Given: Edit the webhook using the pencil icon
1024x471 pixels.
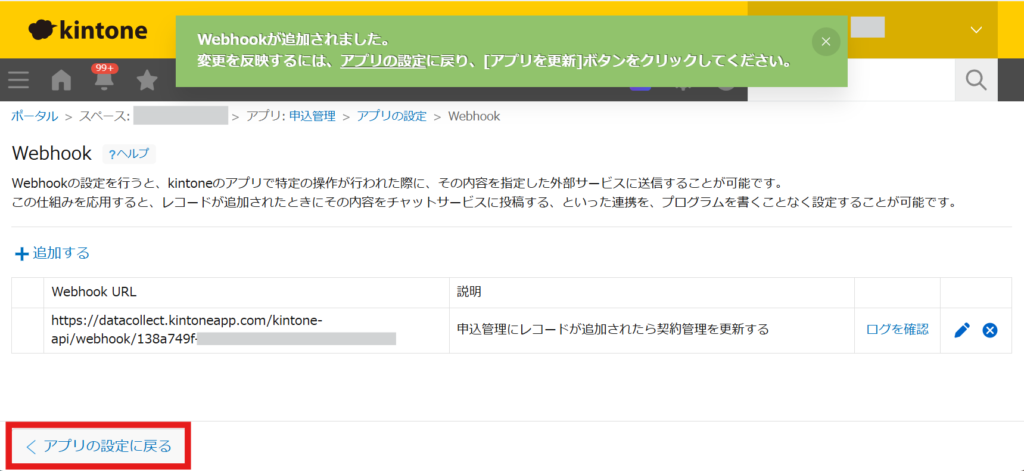Looking at the screenshot, I should [x=962, y=330].
